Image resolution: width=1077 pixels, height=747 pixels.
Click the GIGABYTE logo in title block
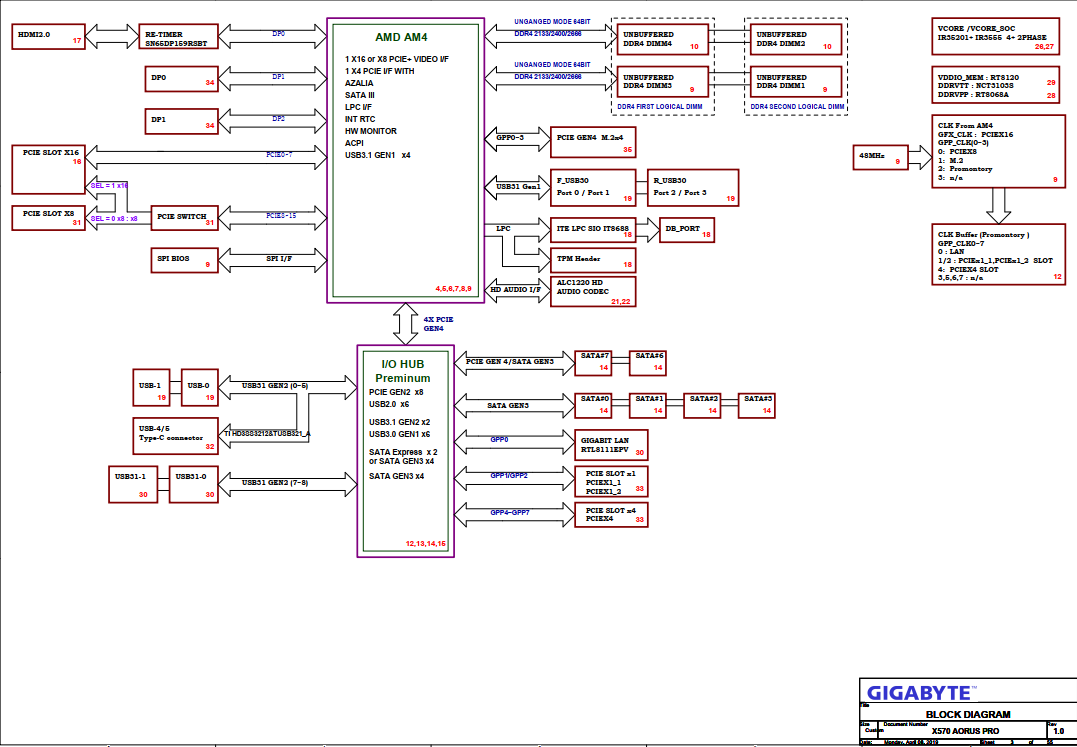tap(919, 693)
